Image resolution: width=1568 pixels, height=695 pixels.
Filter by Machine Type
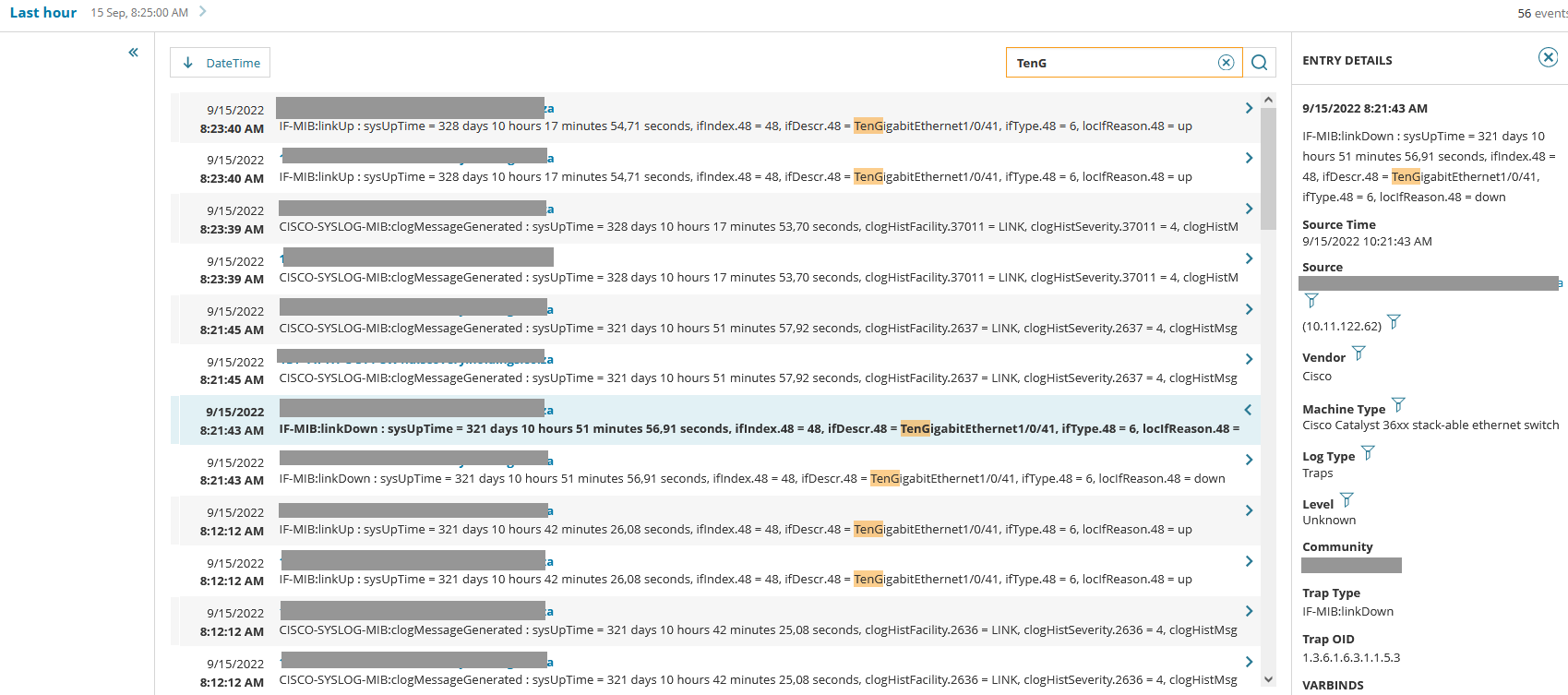click(1397, 405)
